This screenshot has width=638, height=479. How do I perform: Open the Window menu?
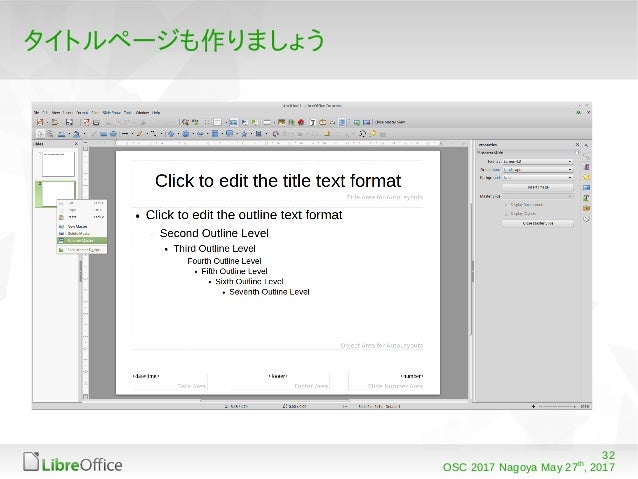point(142,112)
